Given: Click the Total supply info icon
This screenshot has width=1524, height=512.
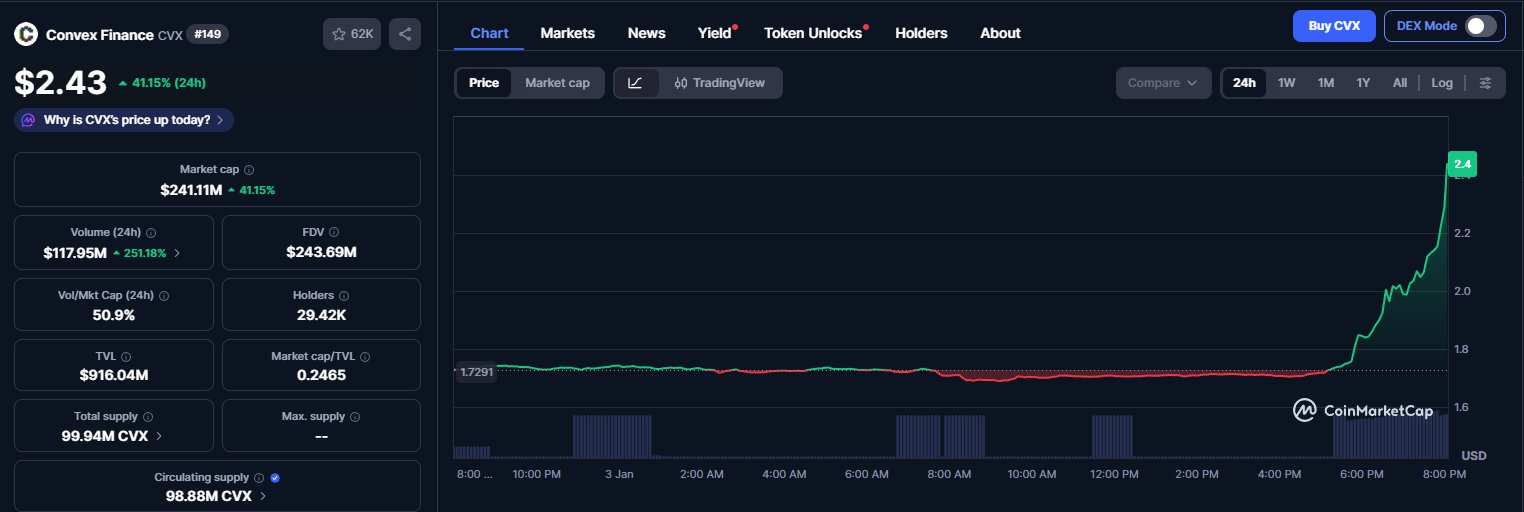Looking at the screenshot, I should (x=148, y=416).
